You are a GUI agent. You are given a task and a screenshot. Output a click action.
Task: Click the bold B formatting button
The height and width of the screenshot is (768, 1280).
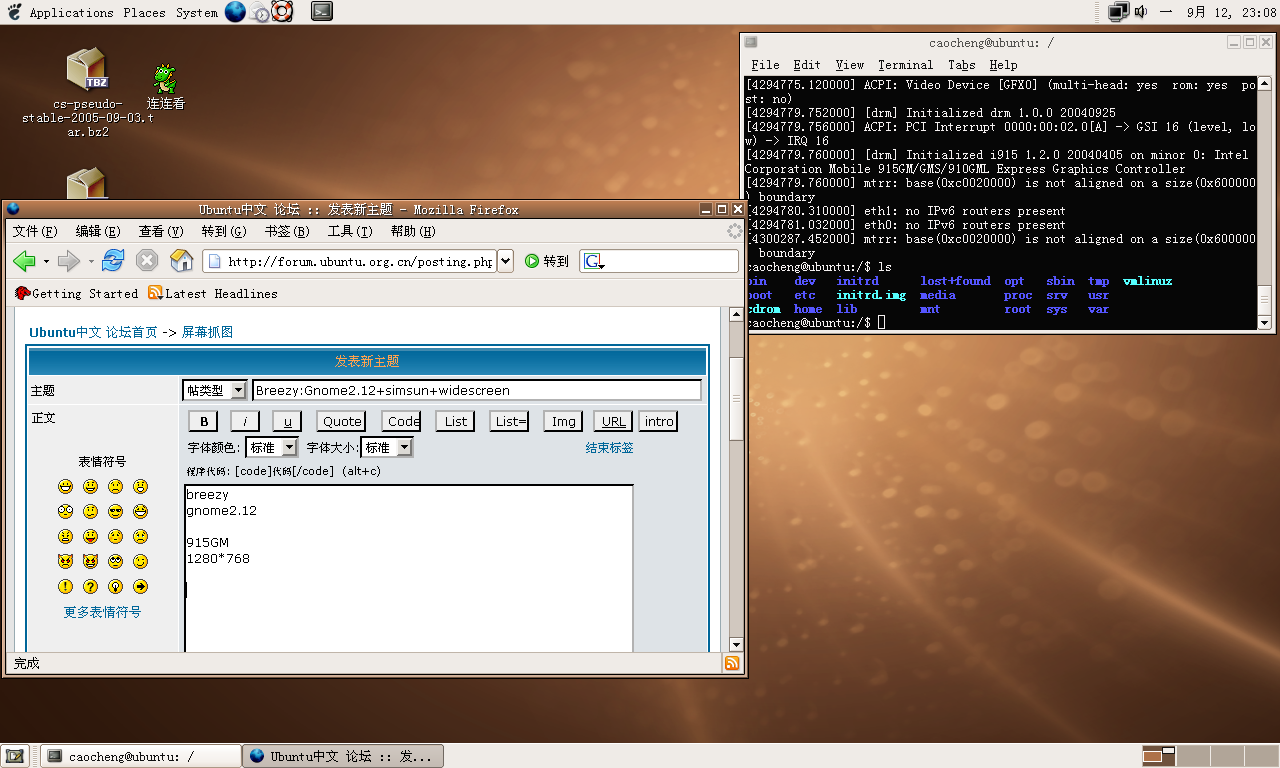204,421
